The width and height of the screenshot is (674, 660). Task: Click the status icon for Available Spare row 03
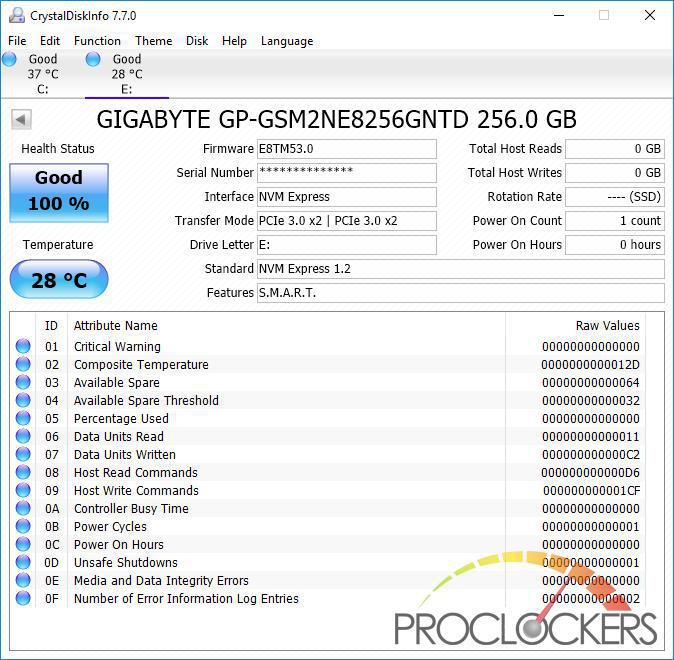(x=23, y=382)
